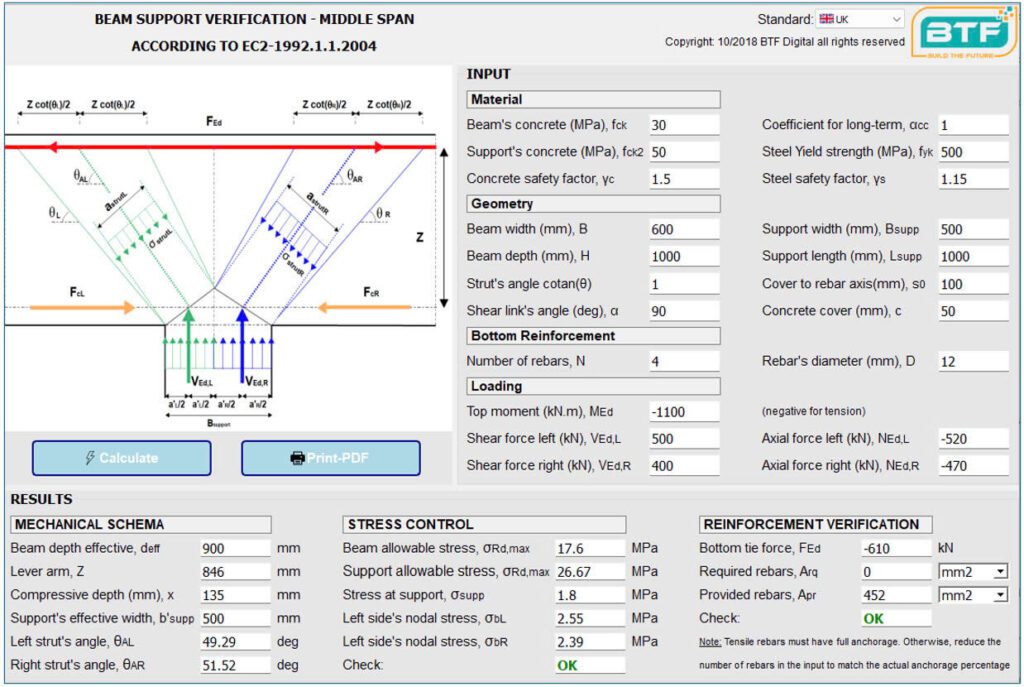Click the BTF Build The Future logo
Image resolution: width=1024 pixels, height=687 pixels.
click(x=964, y=33)
